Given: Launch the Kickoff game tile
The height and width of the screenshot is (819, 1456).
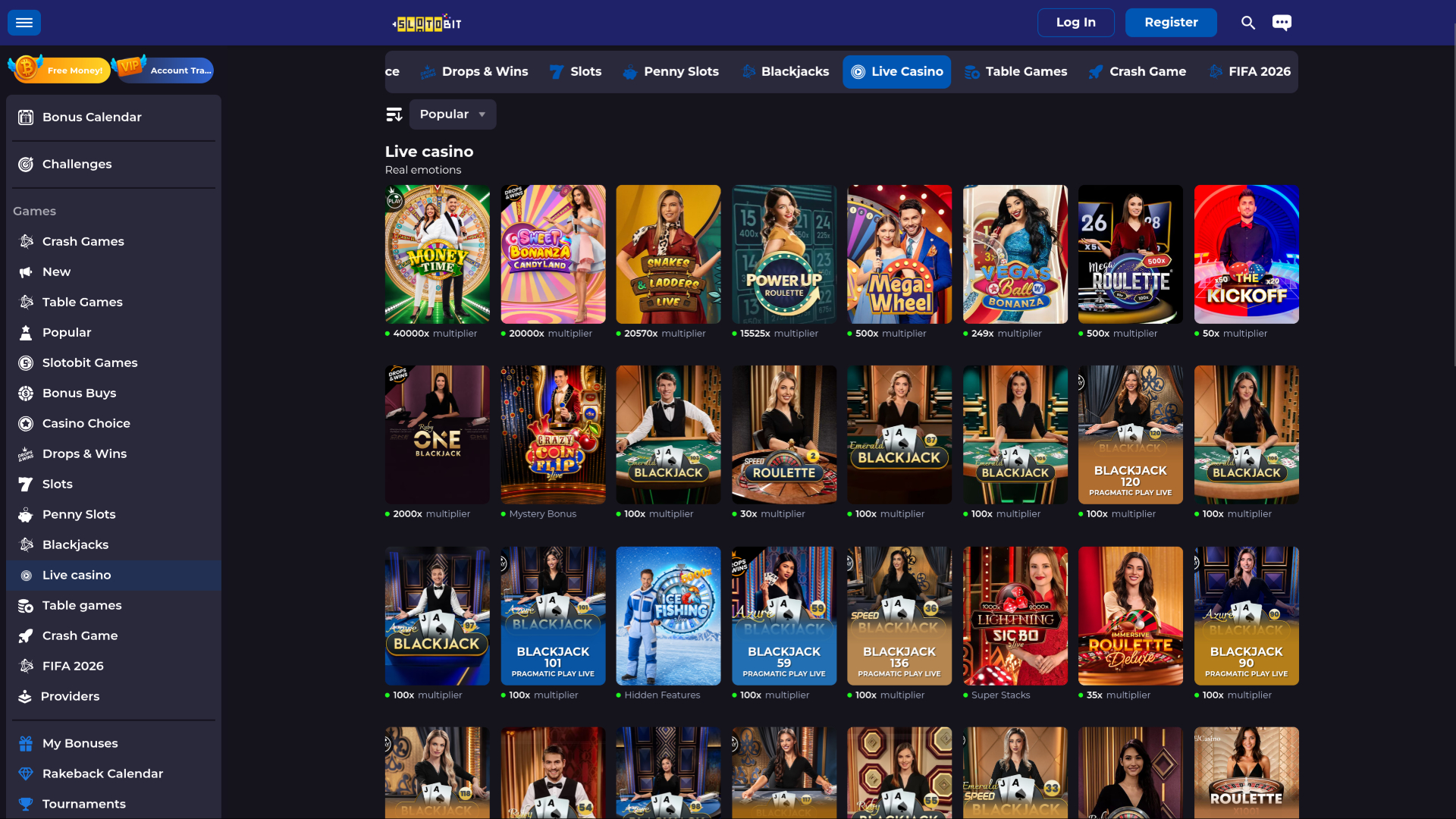Looking at the screenshot, I should [1246, 254].
